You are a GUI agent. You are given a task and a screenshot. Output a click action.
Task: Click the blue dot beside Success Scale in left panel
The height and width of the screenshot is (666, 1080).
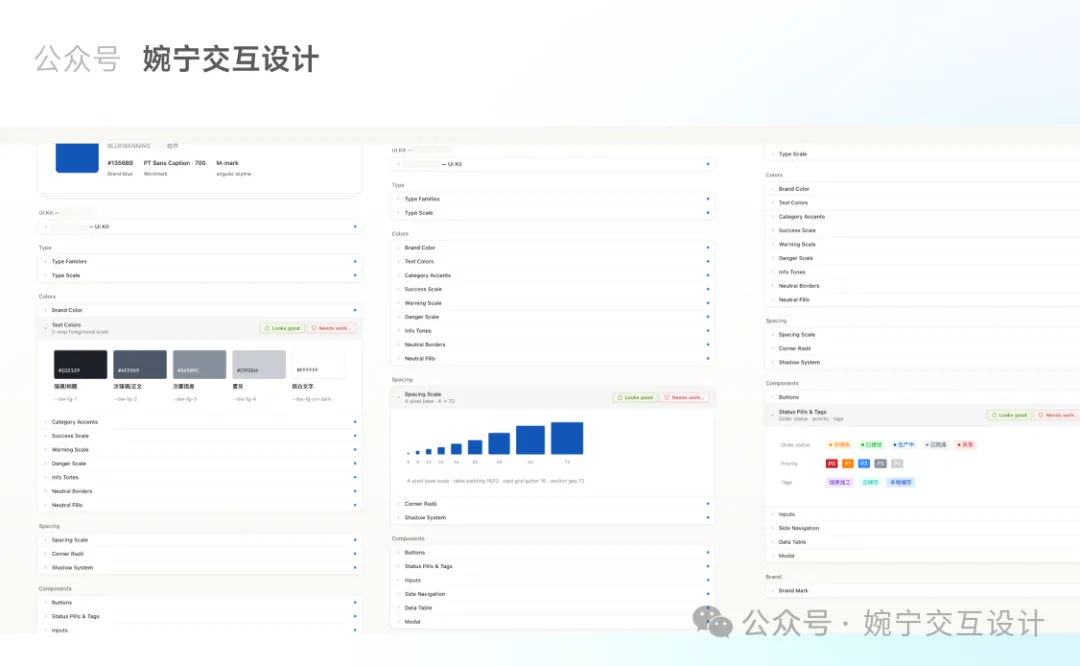tap(355, 436)
